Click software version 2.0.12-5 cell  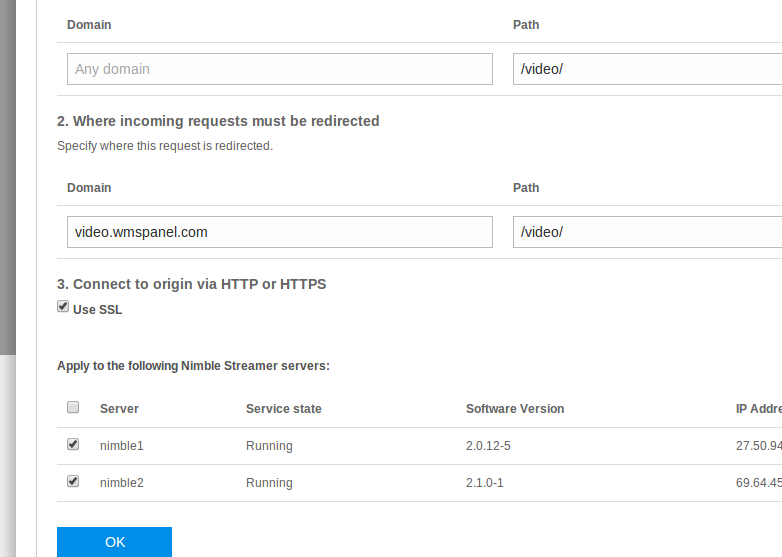[488, 446]
